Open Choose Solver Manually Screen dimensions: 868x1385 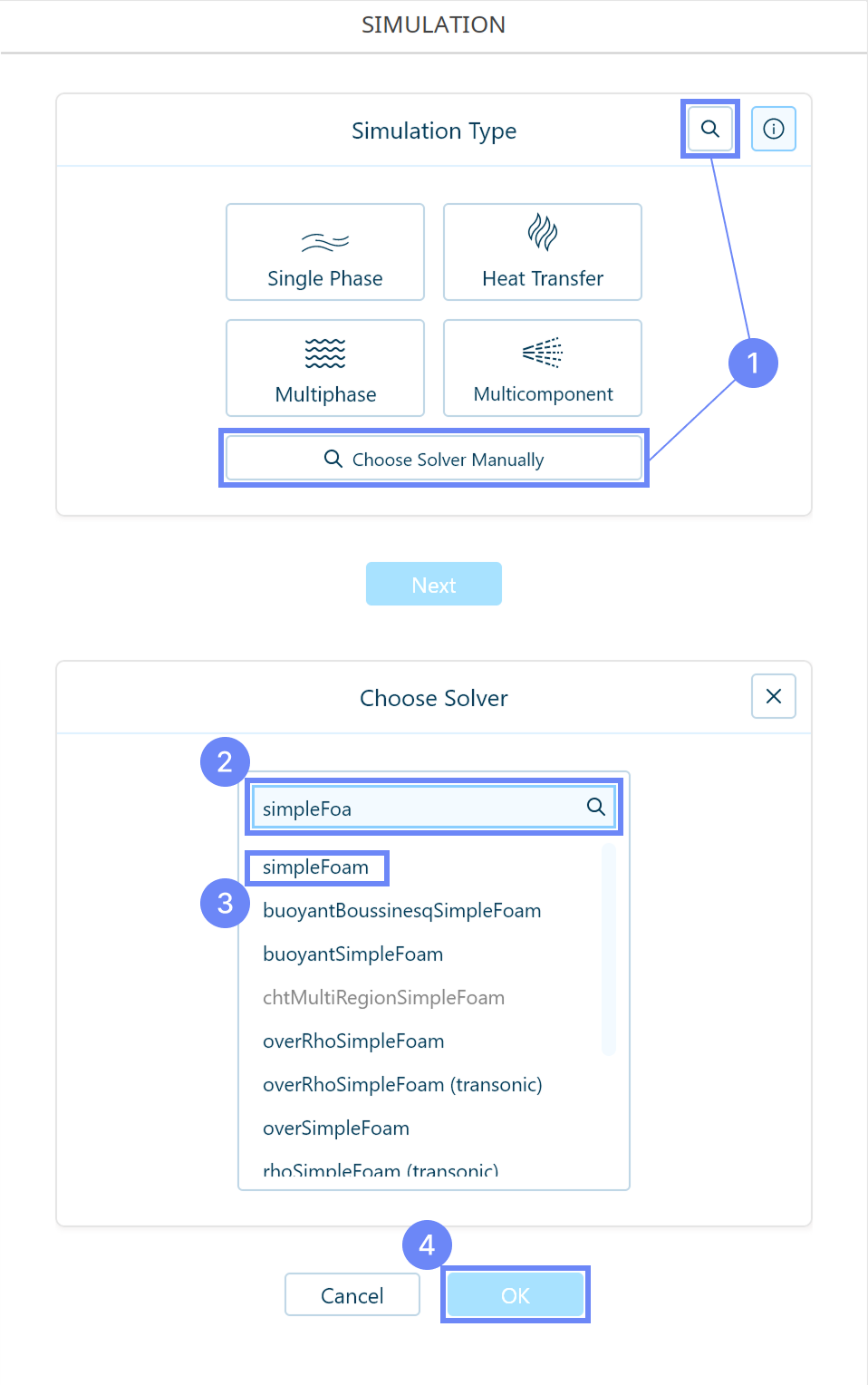(x=434, y=459)
